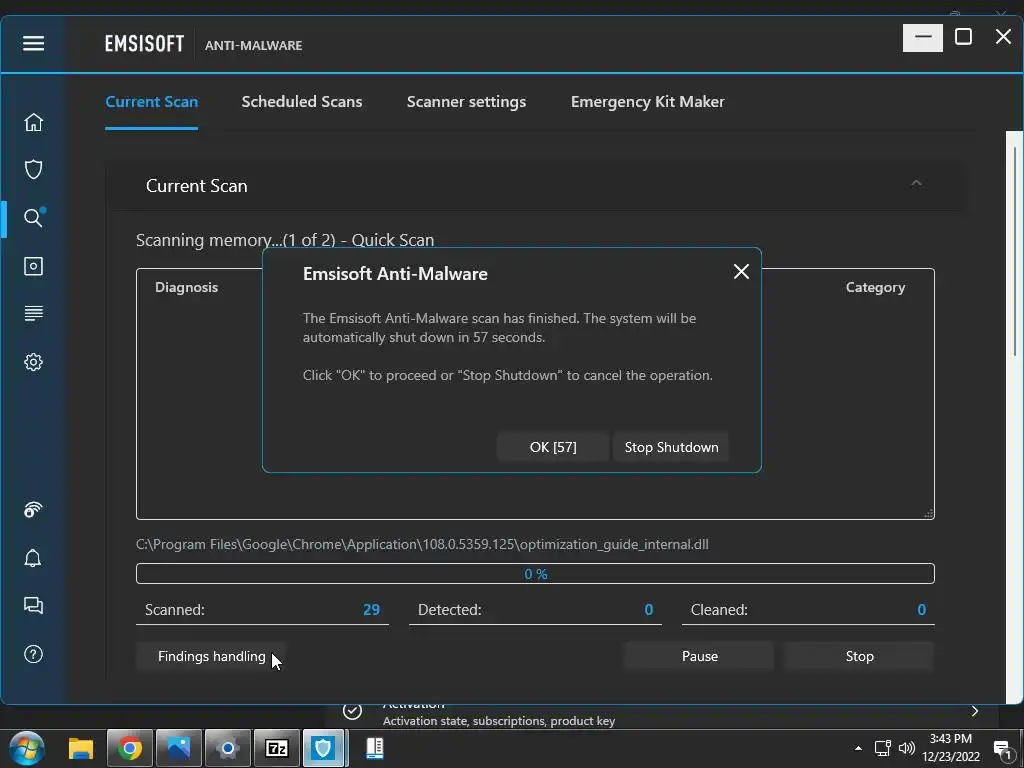
Task: Open the Action Center notification icon
Action: pos(1002,750)
